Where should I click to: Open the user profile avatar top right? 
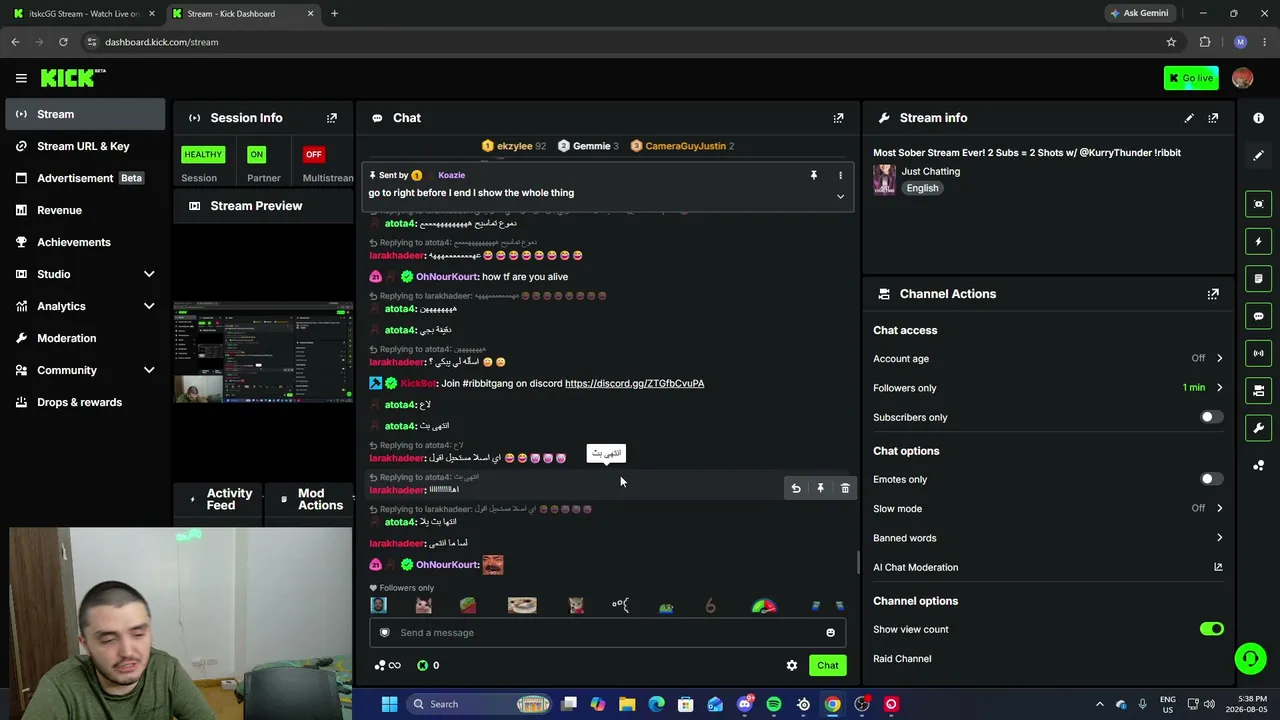1243,78
